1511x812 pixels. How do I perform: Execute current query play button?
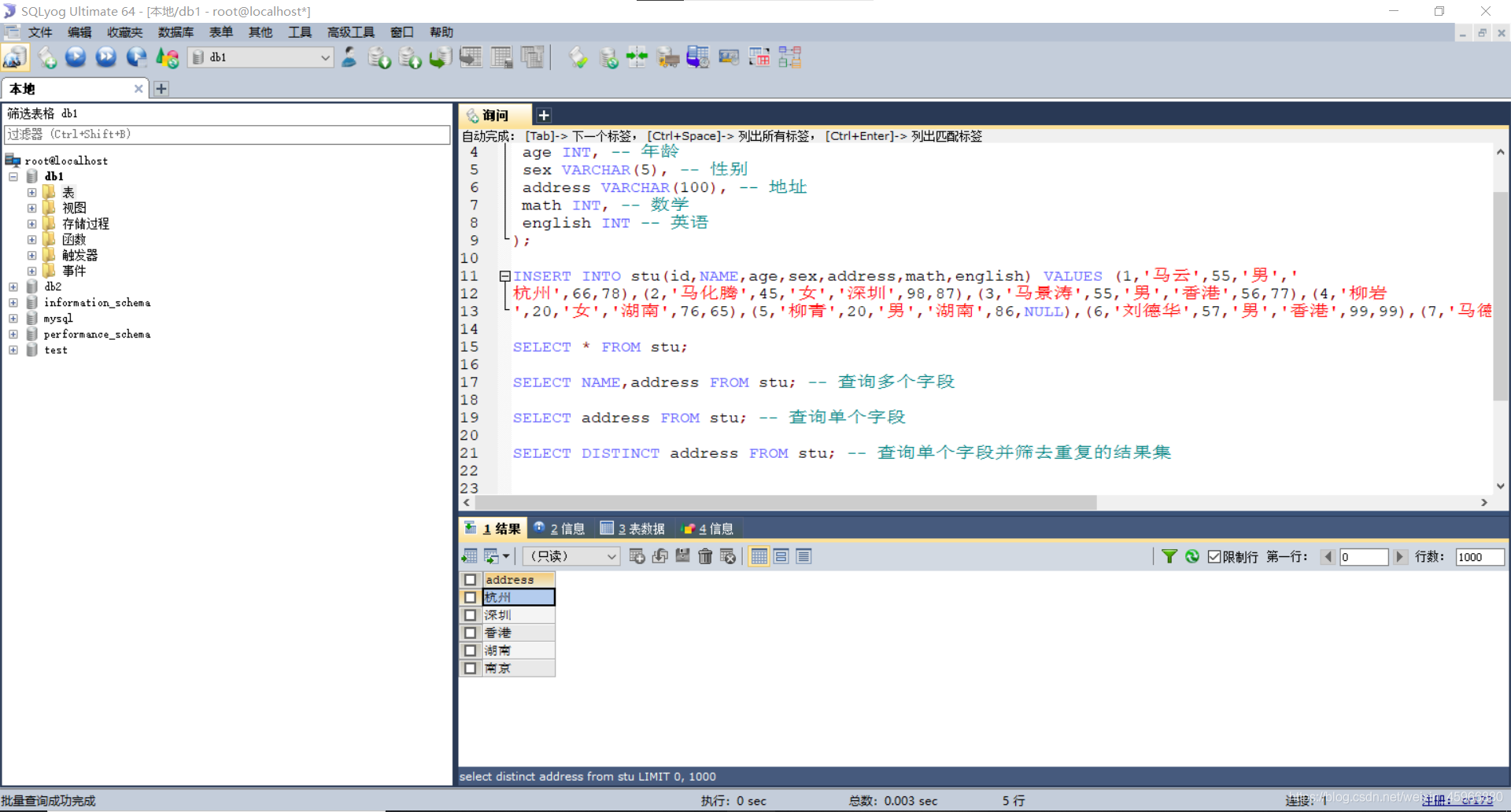click(76, 57)
